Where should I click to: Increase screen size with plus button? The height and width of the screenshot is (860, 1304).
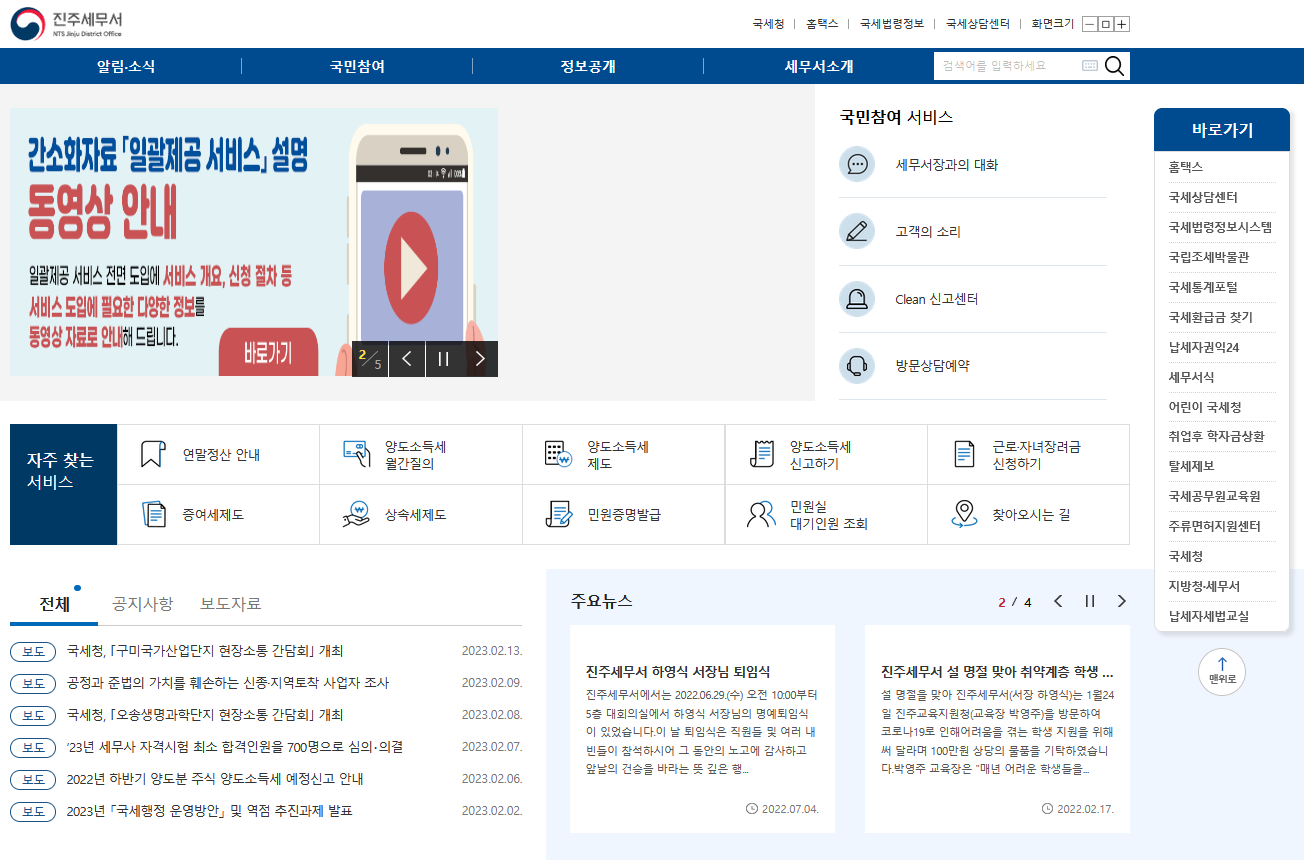pos(1122,24)
